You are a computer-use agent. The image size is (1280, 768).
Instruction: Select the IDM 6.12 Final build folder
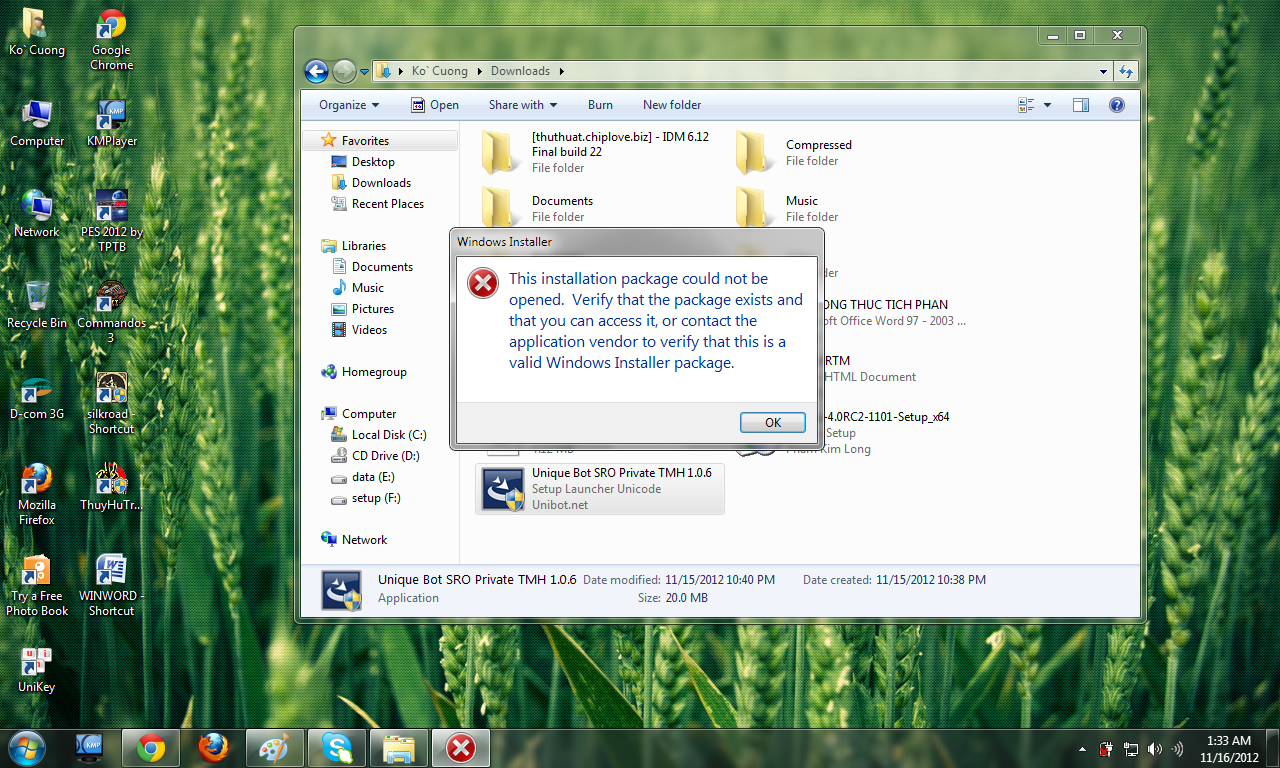point(599,153)
